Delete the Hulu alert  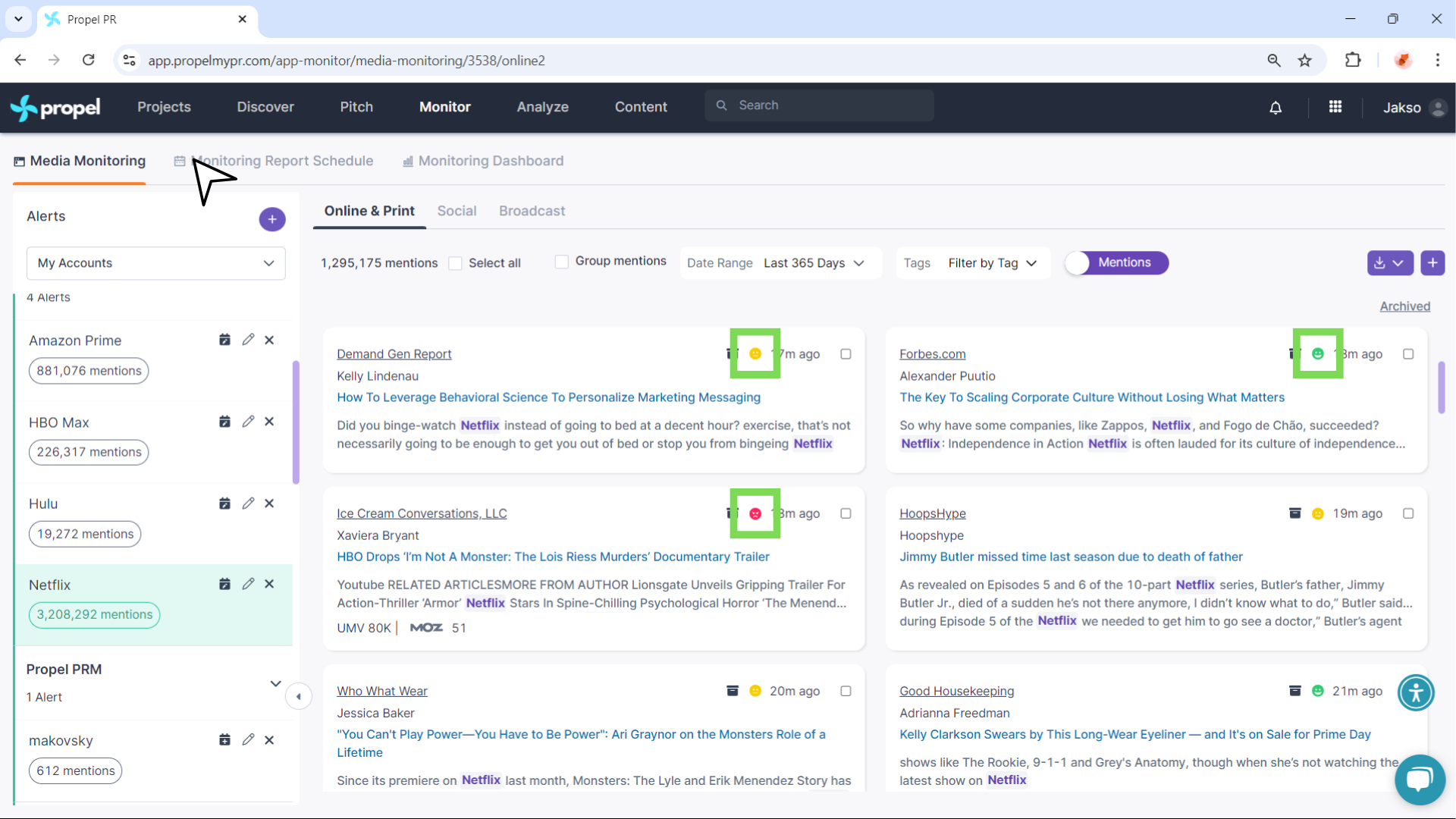(x=269, y=504)
